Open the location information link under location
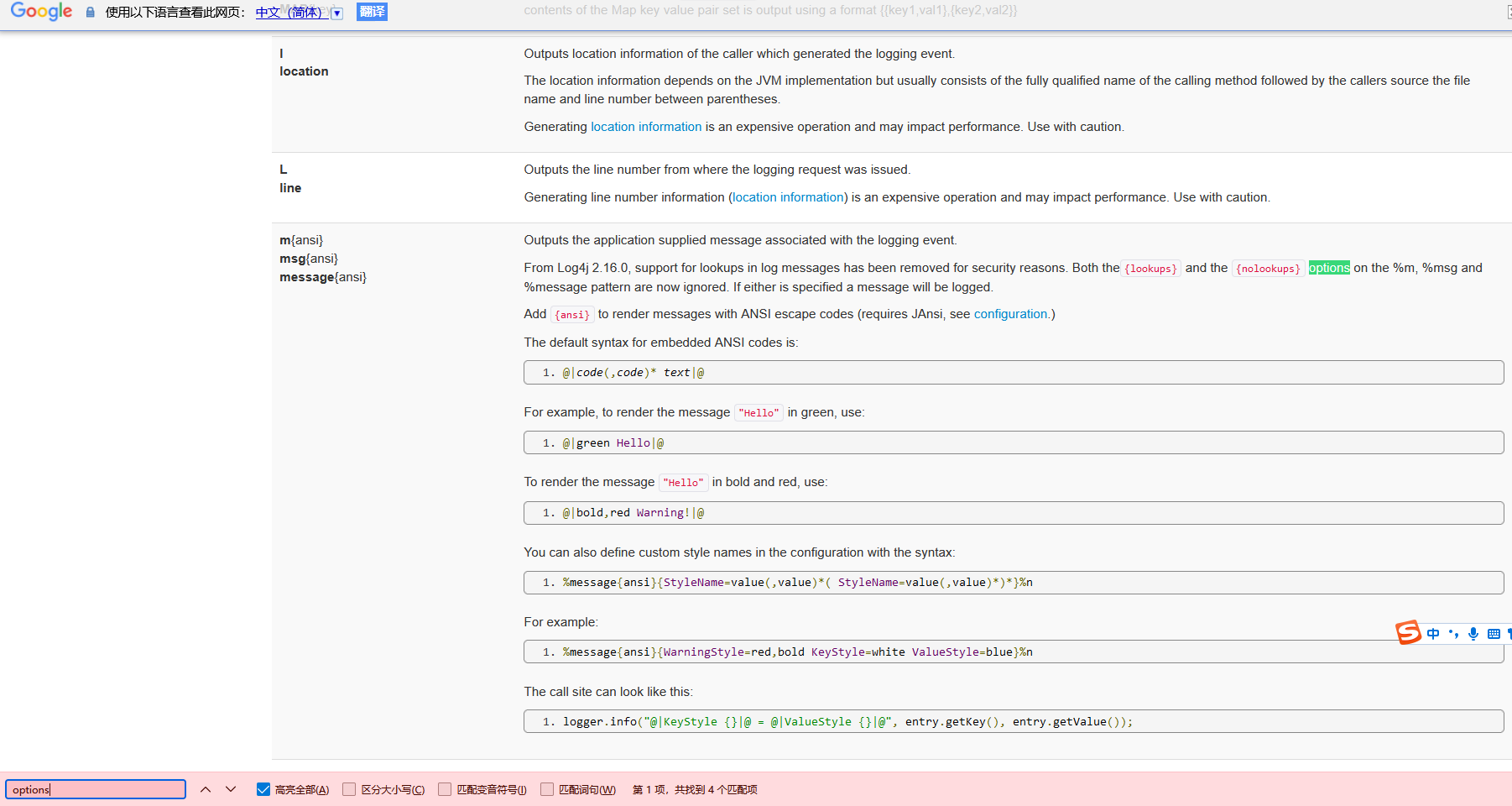 click(646, 127)
